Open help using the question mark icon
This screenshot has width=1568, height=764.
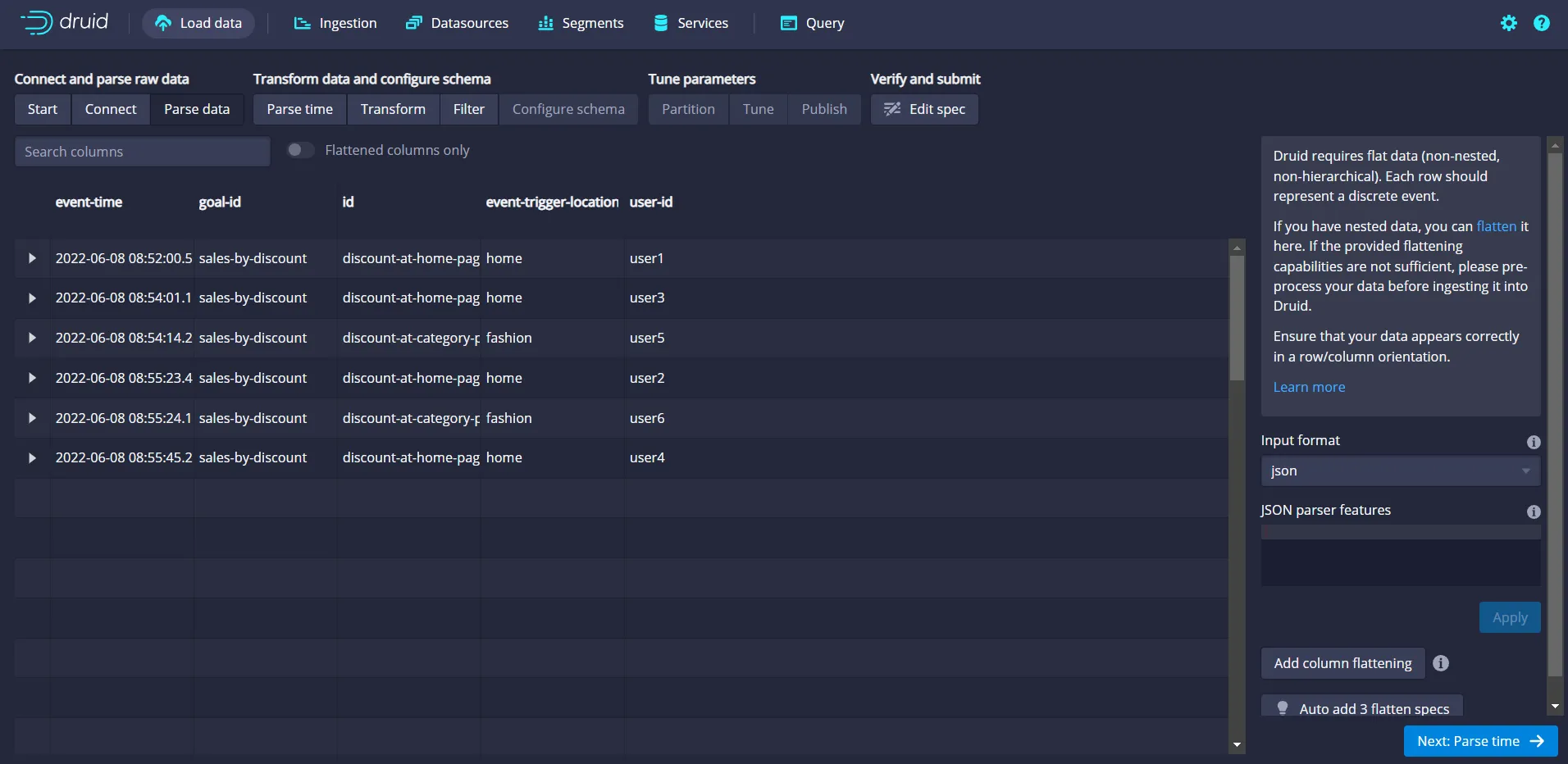[1543, 23]
